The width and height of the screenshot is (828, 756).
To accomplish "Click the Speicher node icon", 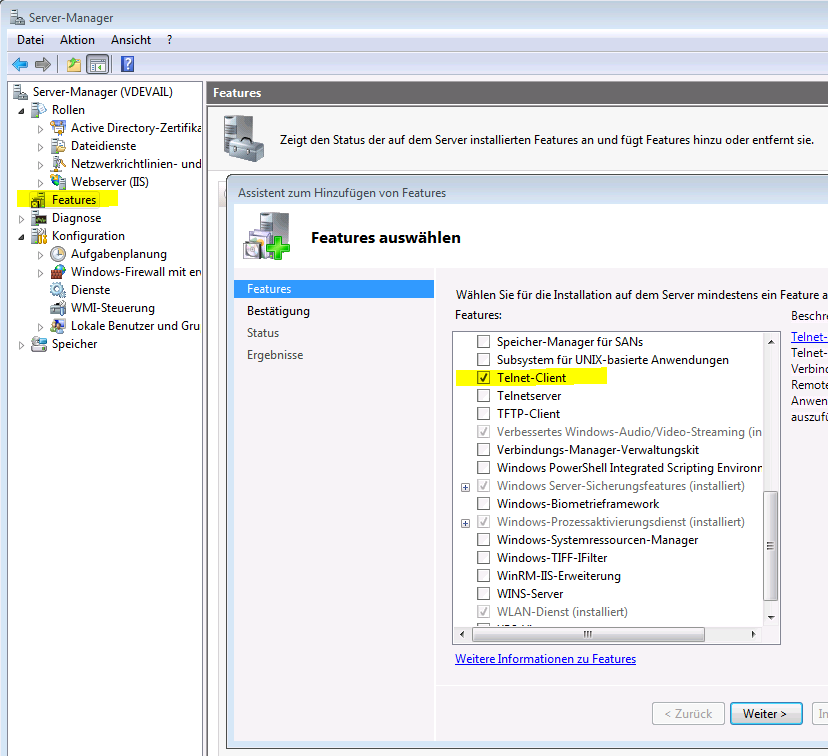I will point(39,344).
